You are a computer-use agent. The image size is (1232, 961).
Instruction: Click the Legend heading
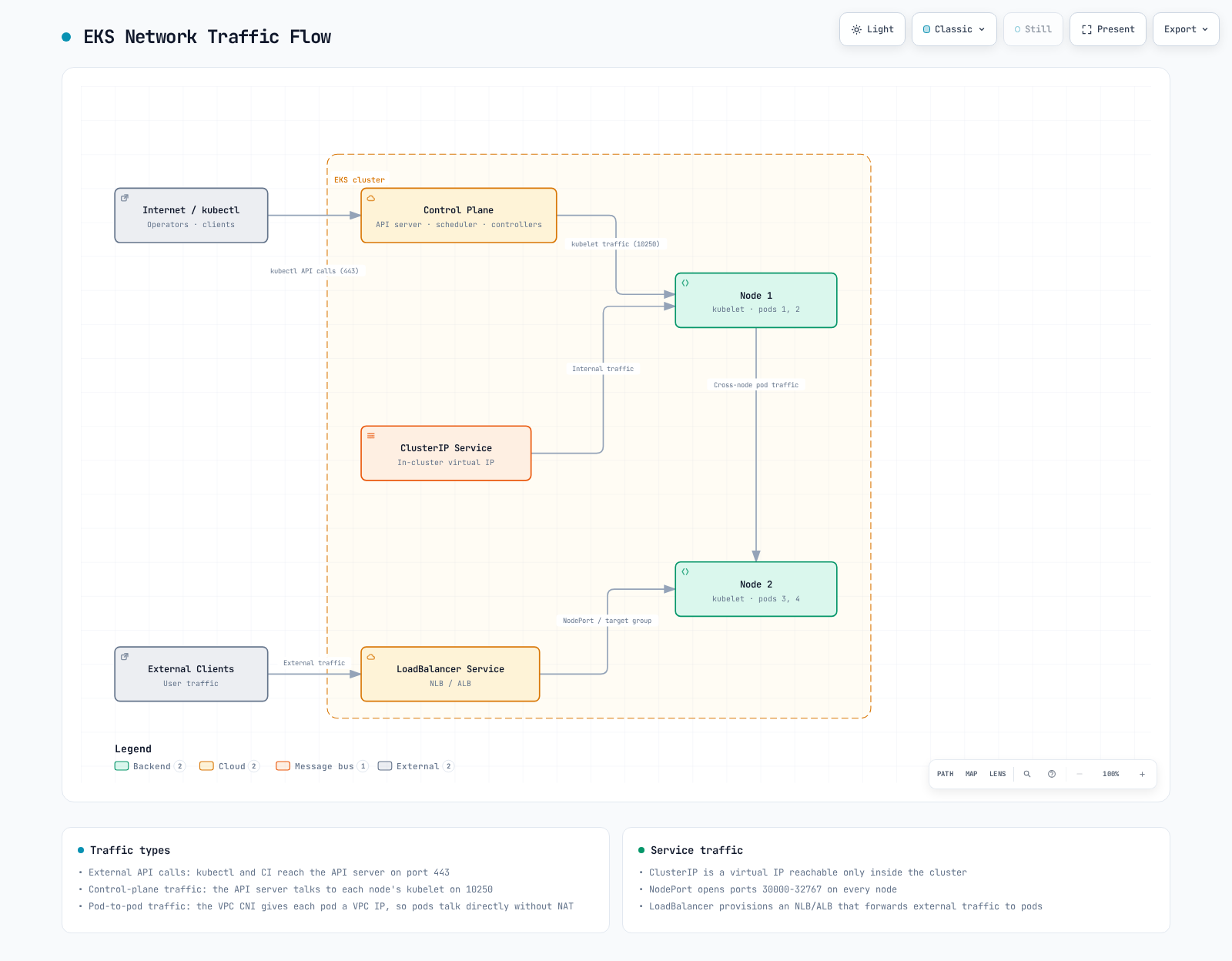coord(133,749)
